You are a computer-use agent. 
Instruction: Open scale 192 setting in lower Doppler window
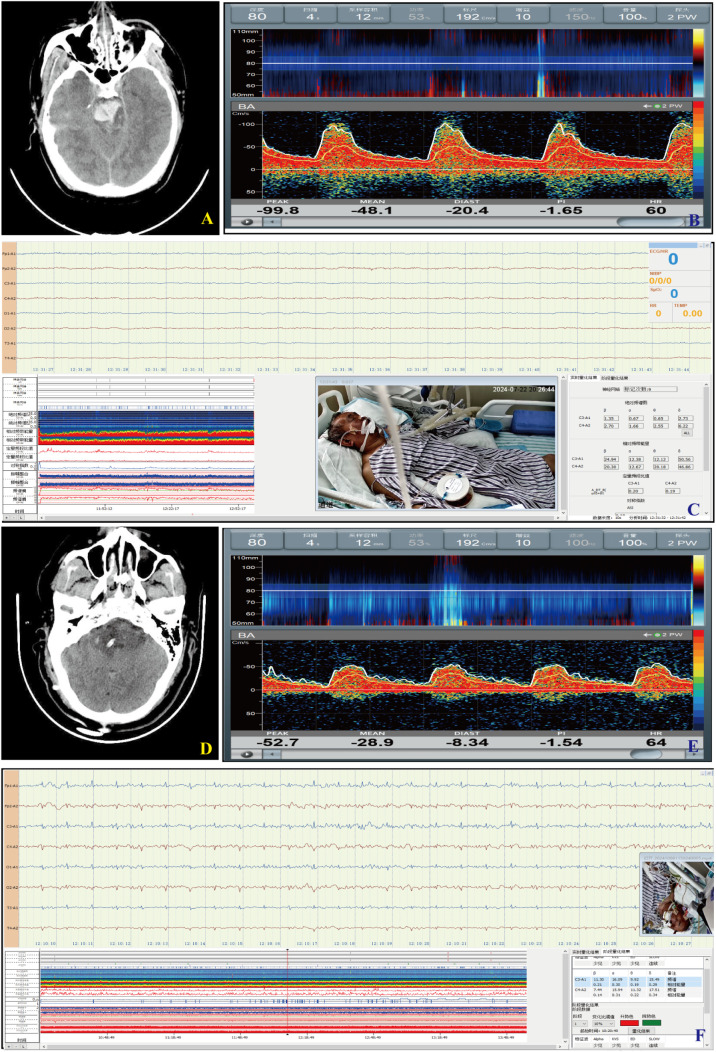(x=468, y=541)
